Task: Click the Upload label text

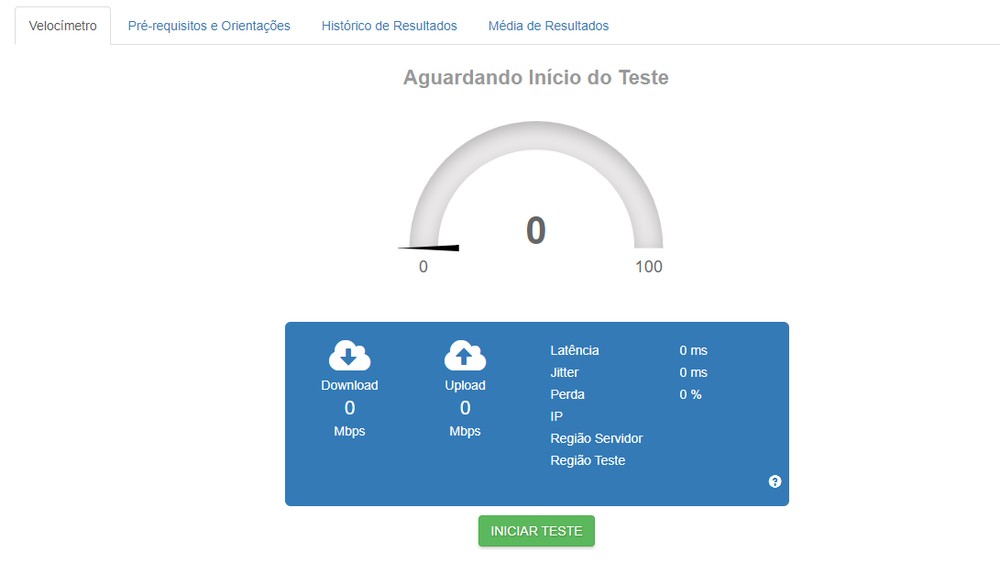Action: pos(465,385)
